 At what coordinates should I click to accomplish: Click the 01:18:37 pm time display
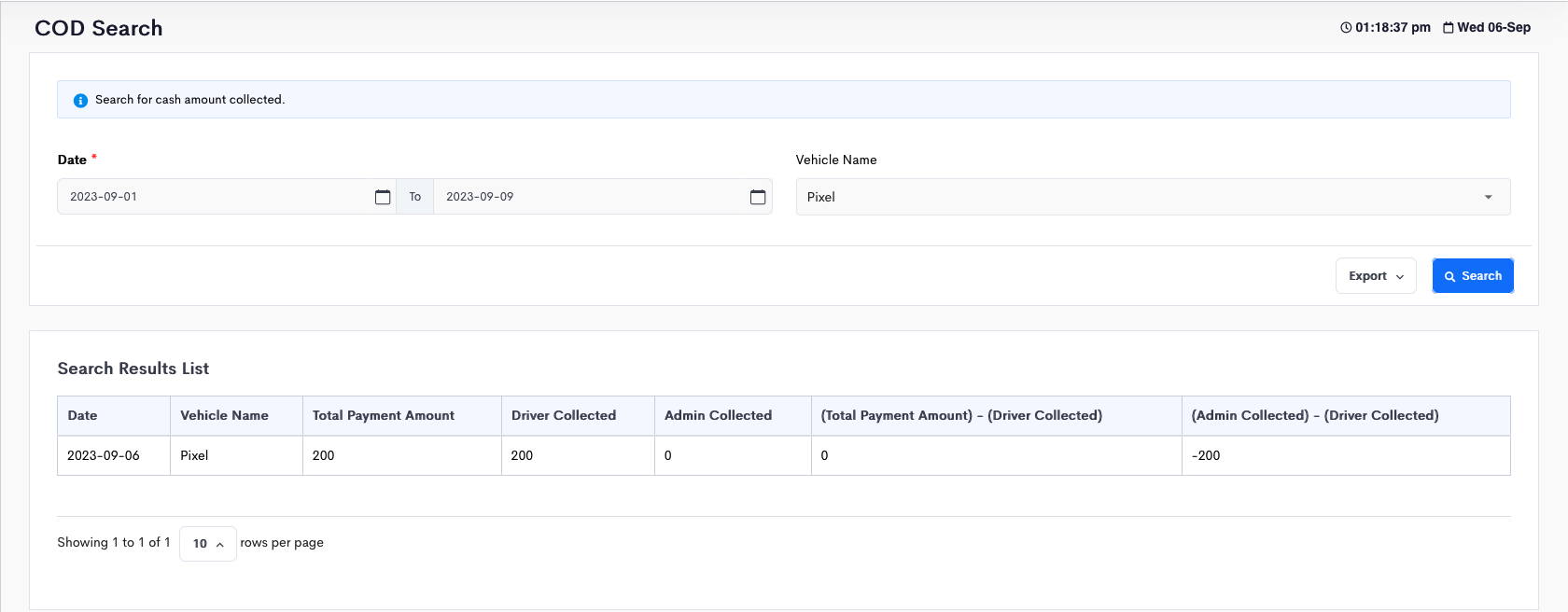(x=1393, y=28)
